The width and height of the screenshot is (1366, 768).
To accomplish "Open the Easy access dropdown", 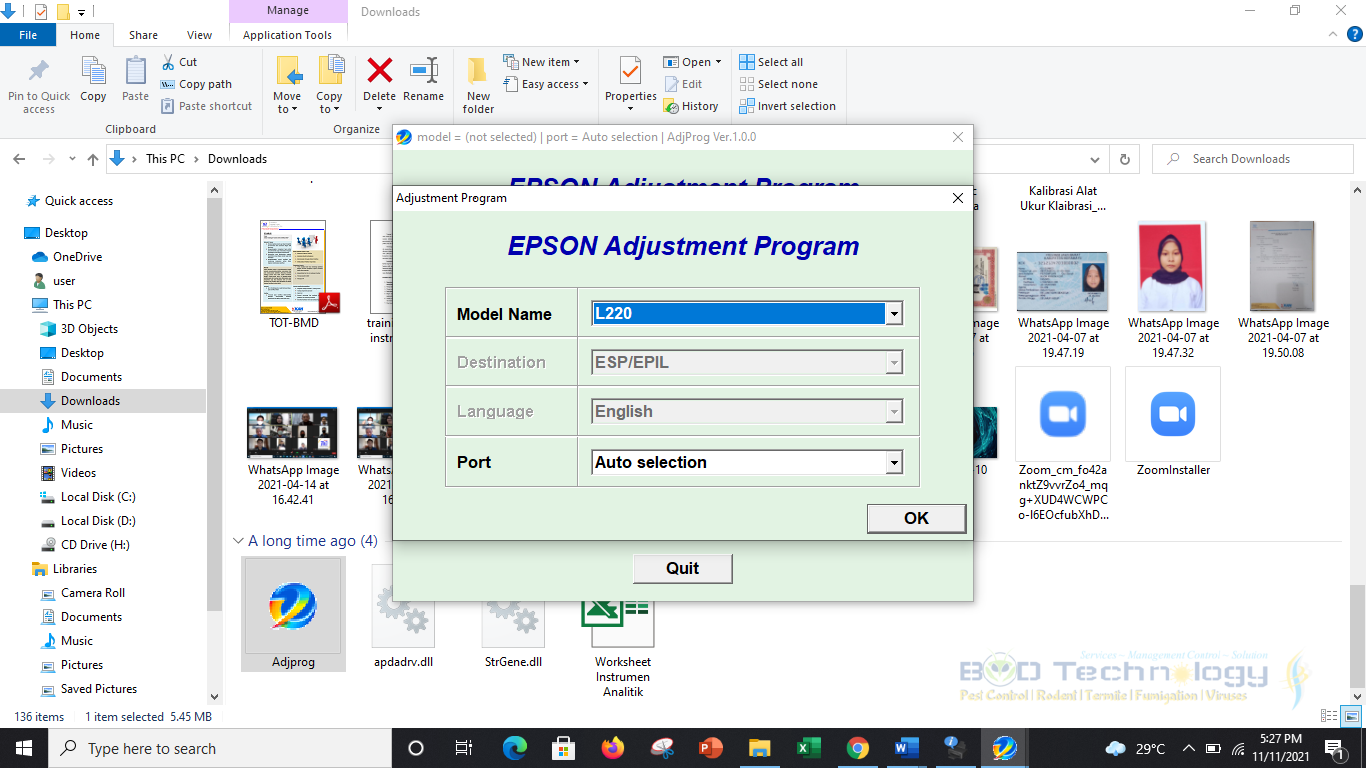I will [546, 84].
